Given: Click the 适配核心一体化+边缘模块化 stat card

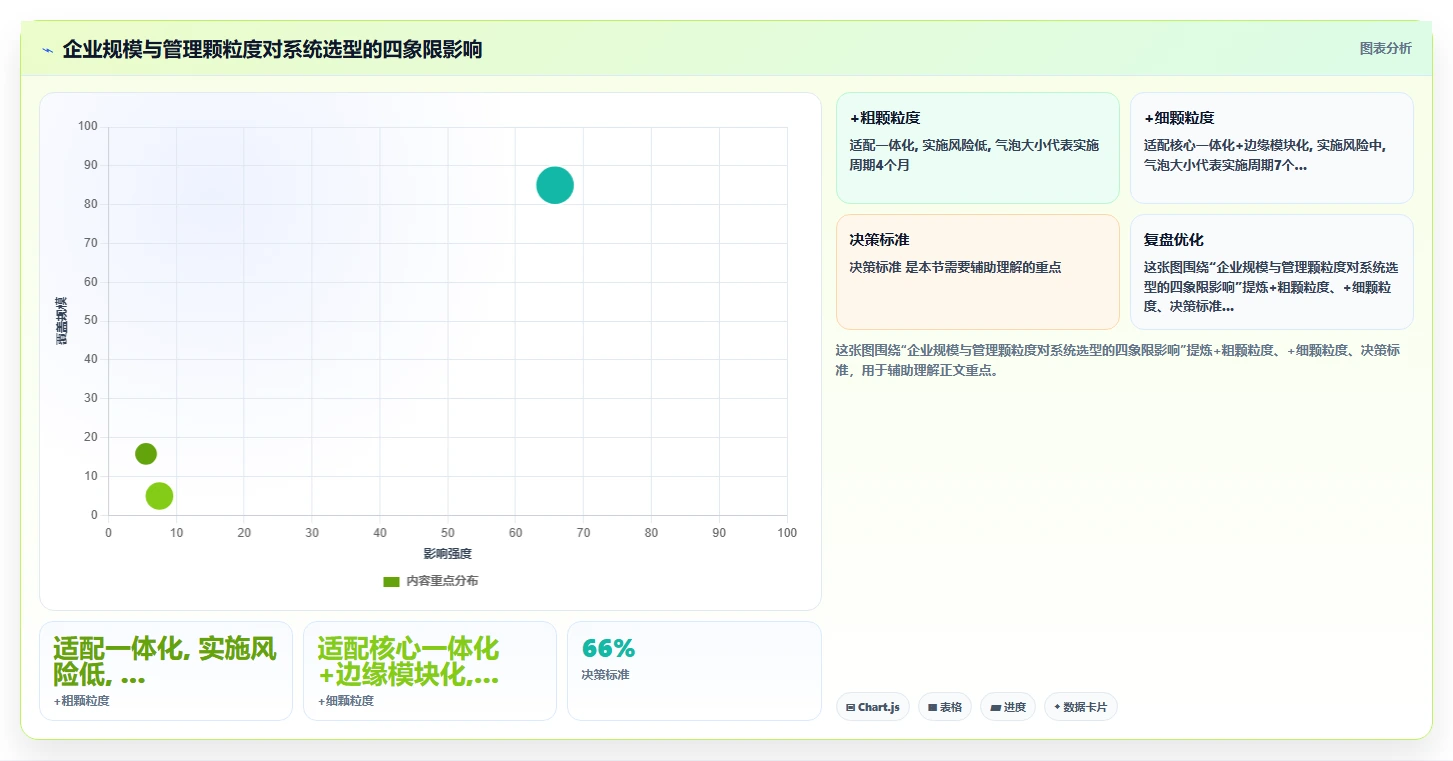Looking at the screenshot, I should point(430,671).
